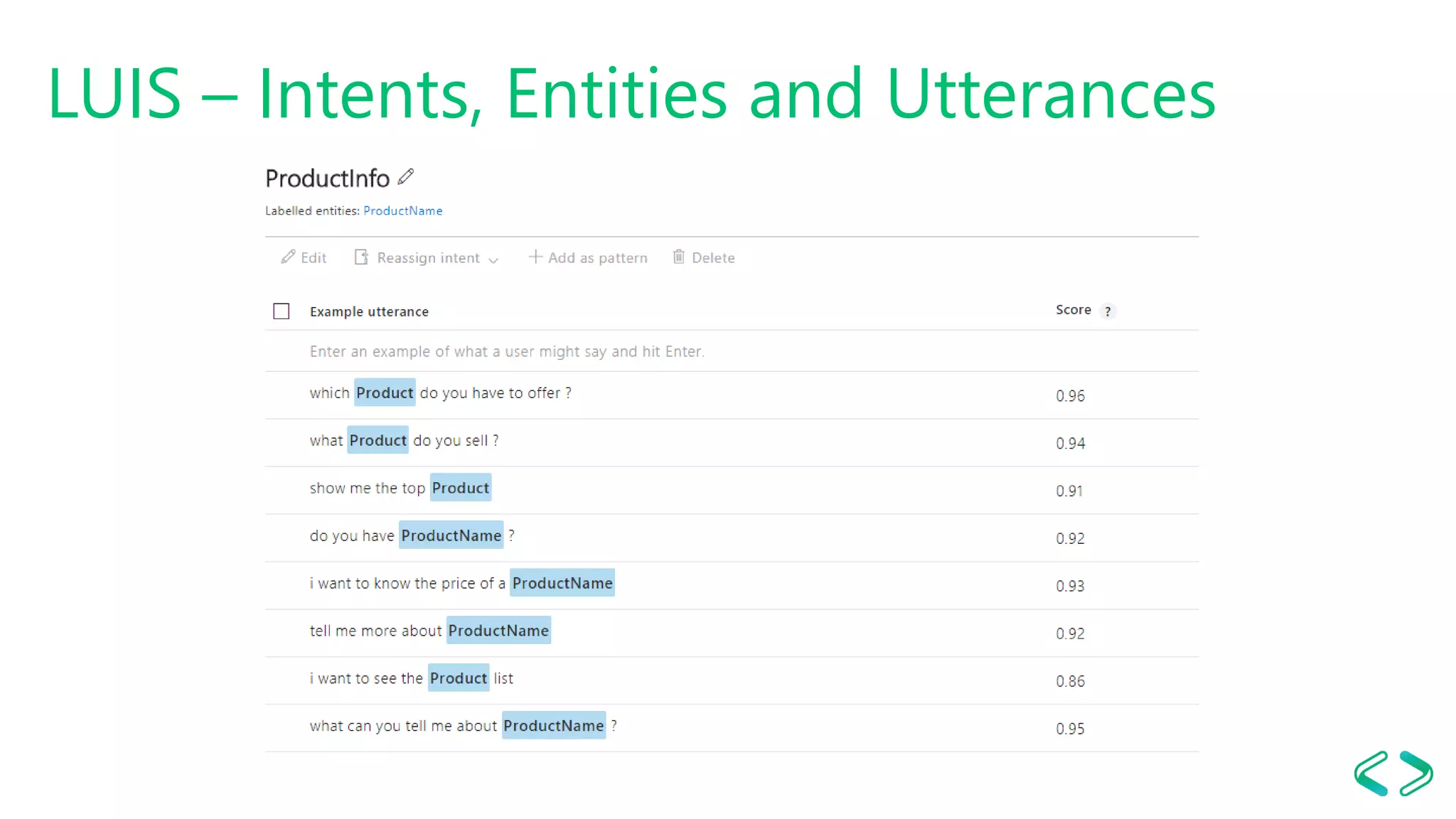Click 'show me the top' utterance text
Screen dimensions: 1456x819
pyautogui.click(x=367, y=488)
